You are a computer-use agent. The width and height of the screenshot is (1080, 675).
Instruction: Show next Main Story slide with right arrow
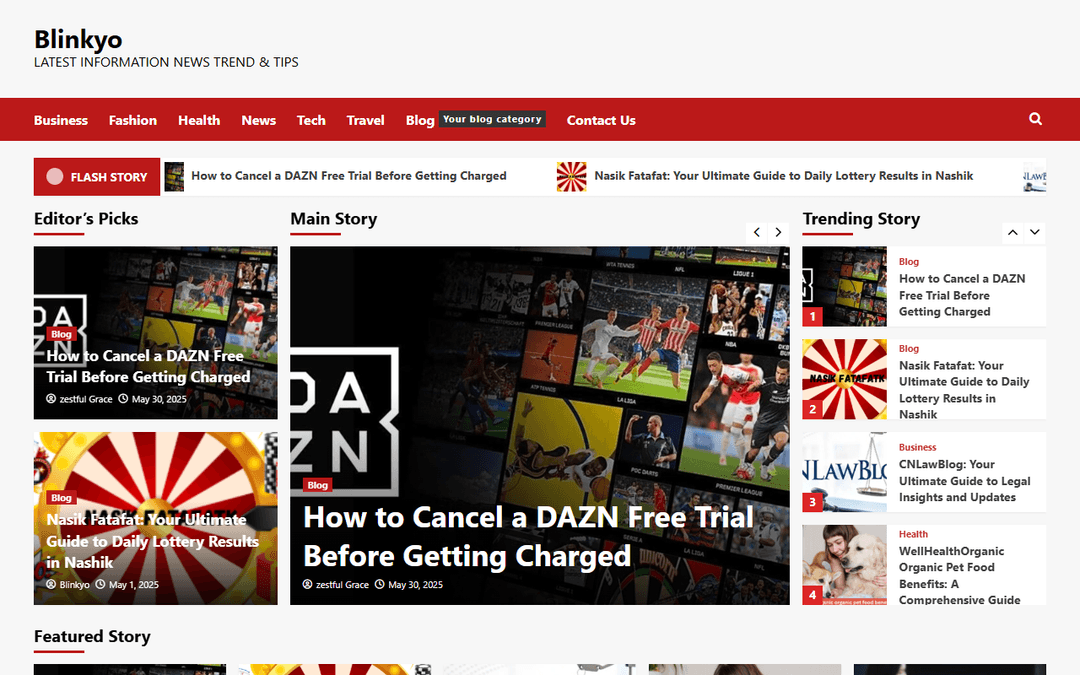[x=778, y=232]
